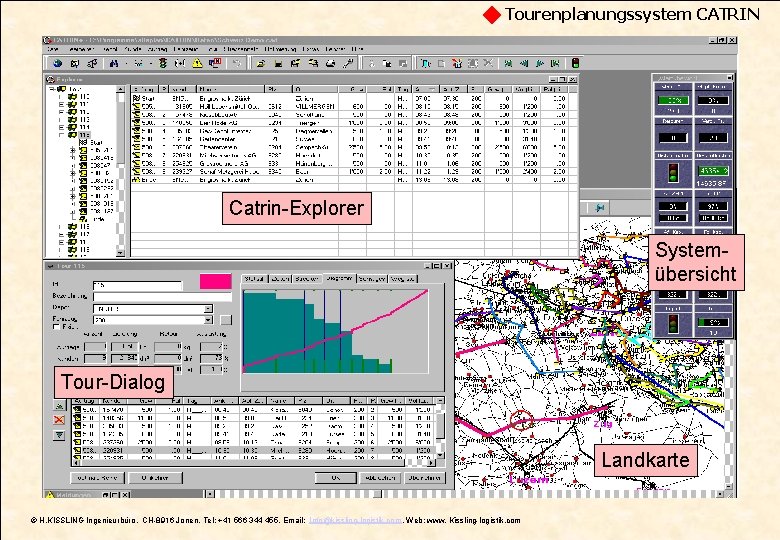Expand tour 112 in the Explorer tree

[x=61, y=112]
